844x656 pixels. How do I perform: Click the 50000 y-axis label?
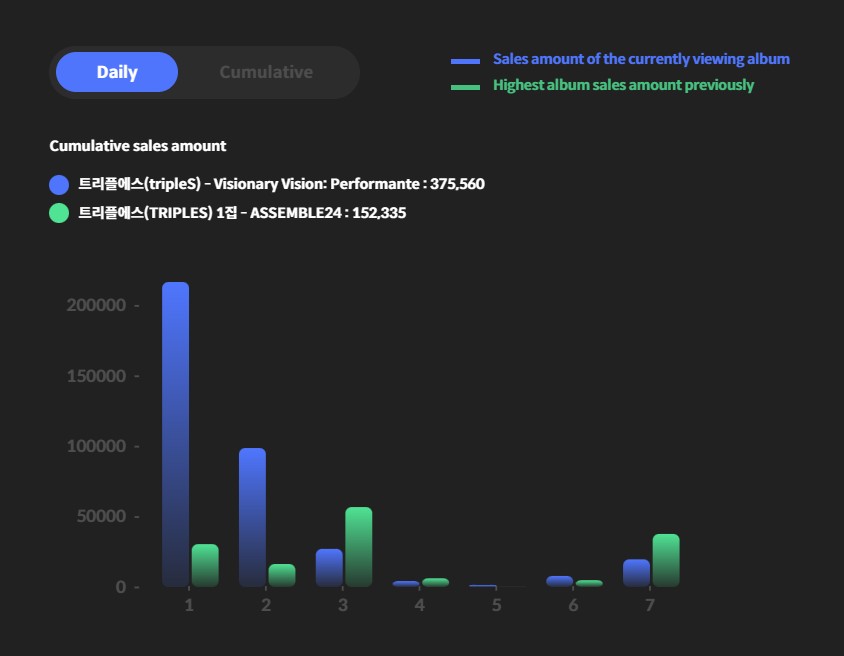click(101, 516)
